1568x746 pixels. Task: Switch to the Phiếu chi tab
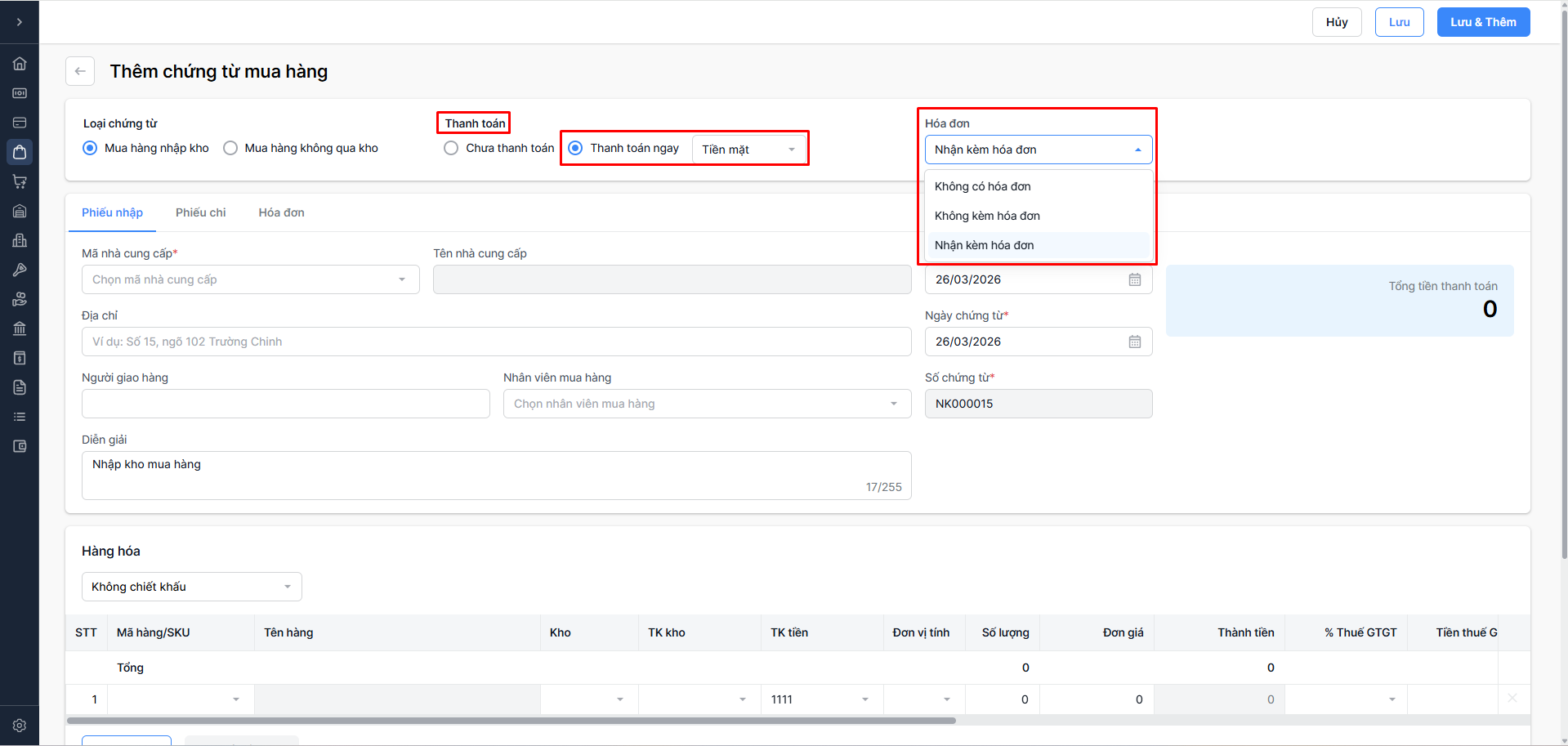point(200,212)
